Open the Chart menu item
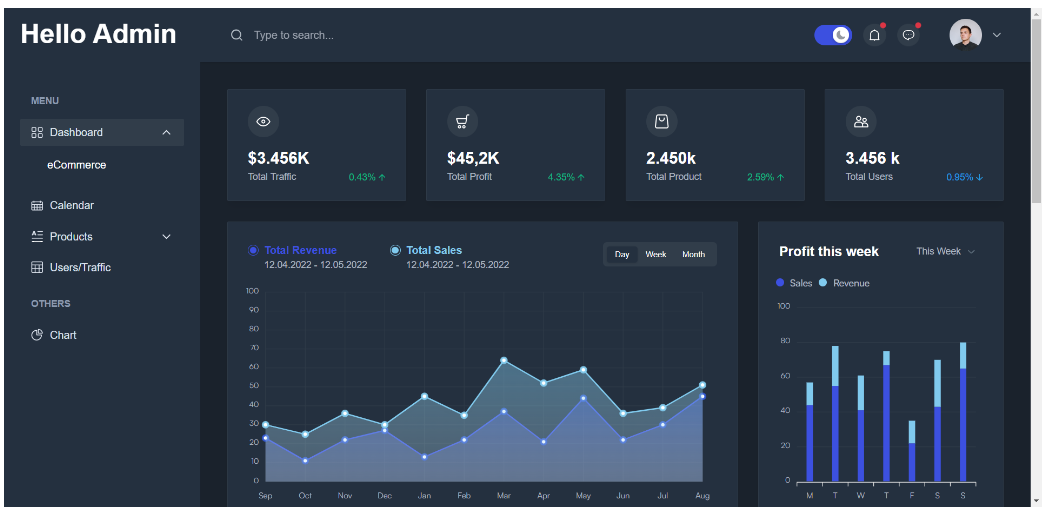1043x516 pixels. coord(102,335)
